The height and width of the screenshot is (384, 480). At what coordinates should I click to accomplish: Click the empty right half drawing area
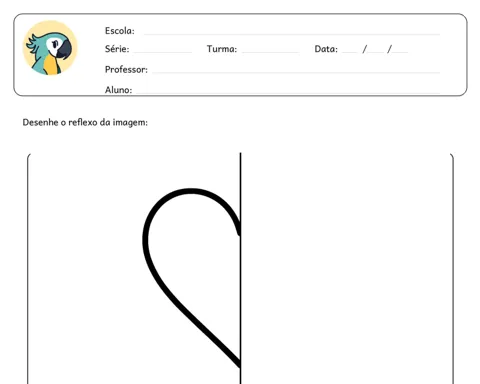(x=347, y=268)
